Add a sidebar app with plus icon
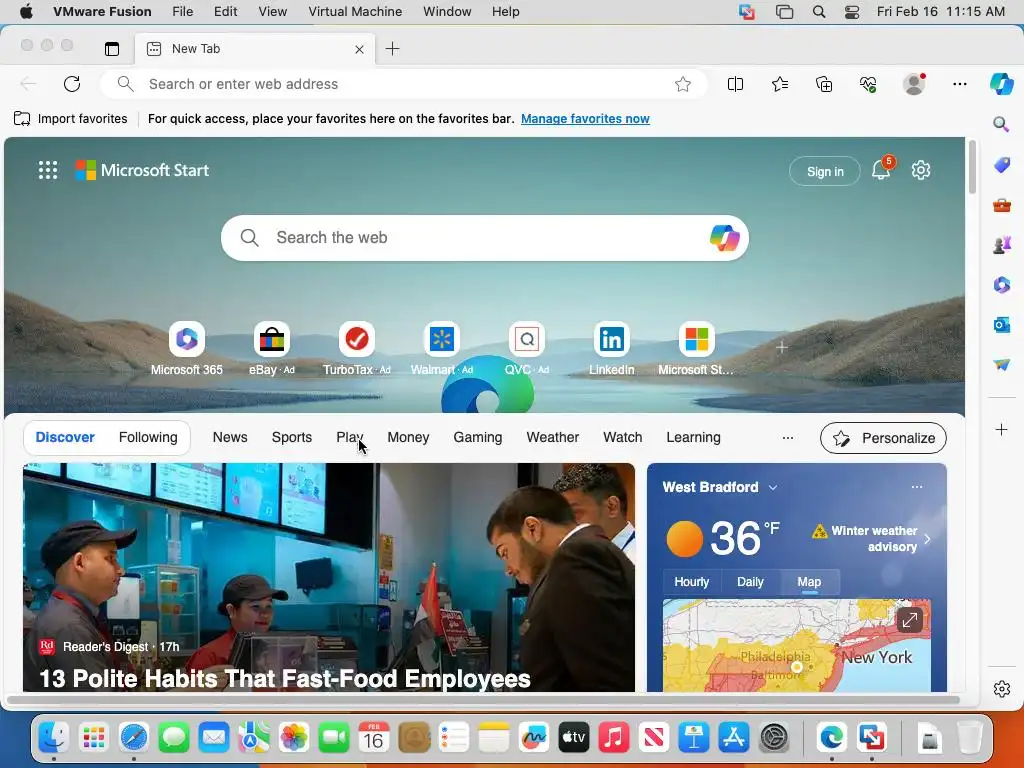Screen dimensions: 1024x768 pyautogui.click(x=1001, y=430)
